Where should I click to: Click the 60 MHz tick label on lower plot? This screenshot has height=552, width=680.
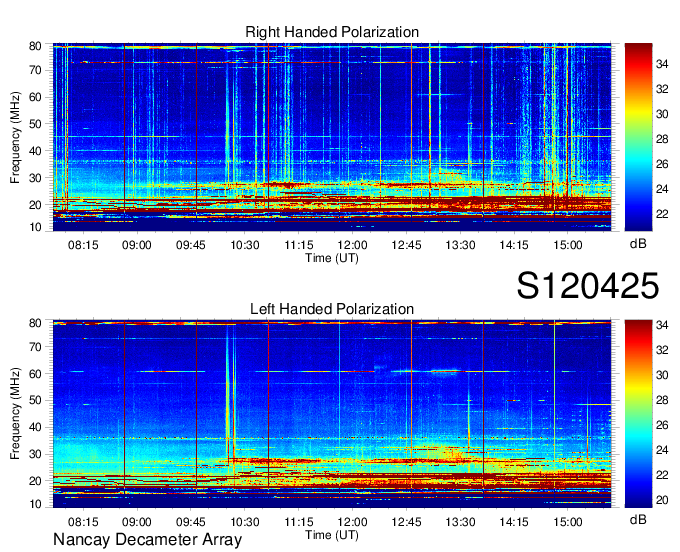pos(35,374)
